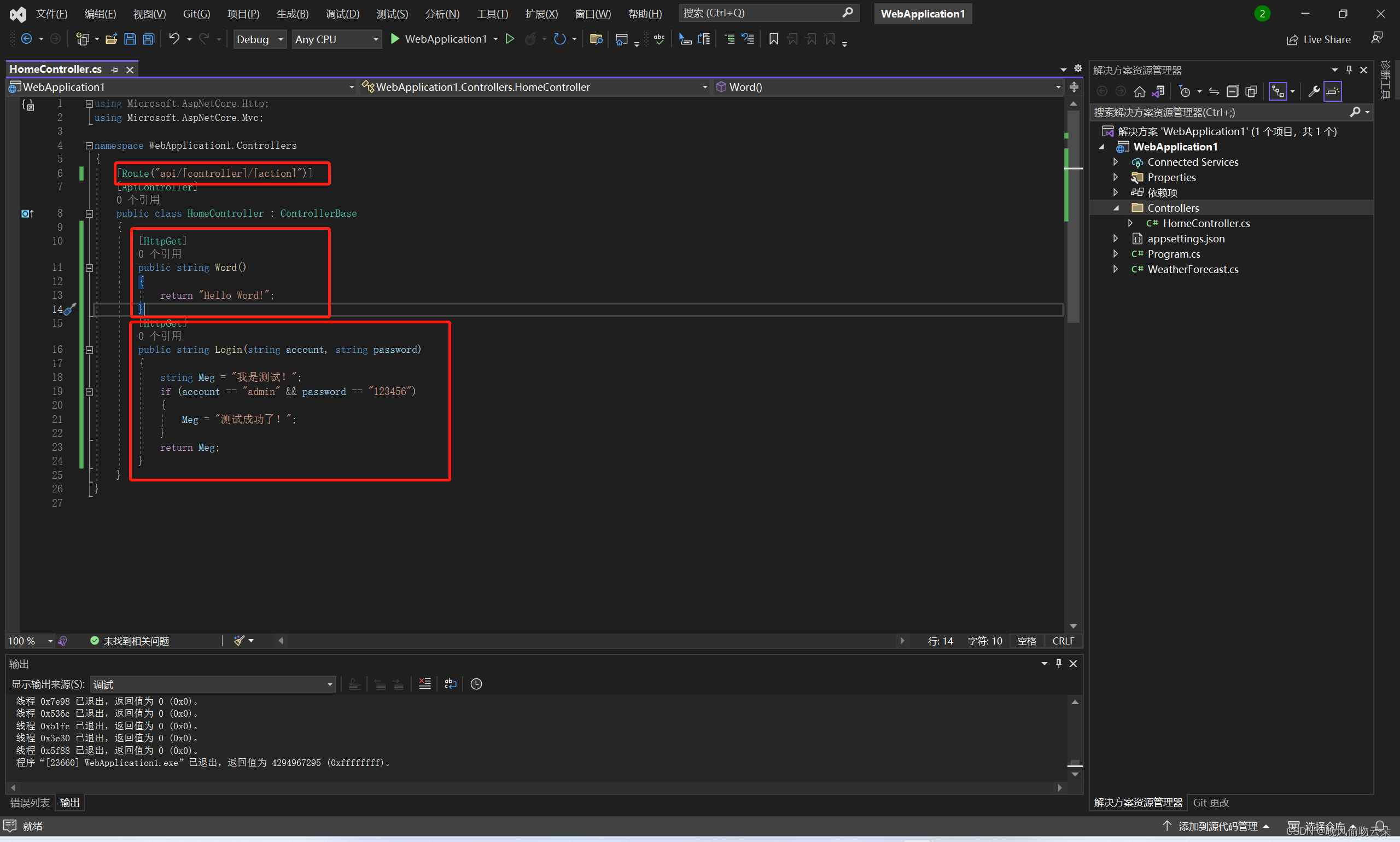Toggle Show All Files in Solution Explorer
This screenshot has width=1400, height=842.
(1251, 91)
